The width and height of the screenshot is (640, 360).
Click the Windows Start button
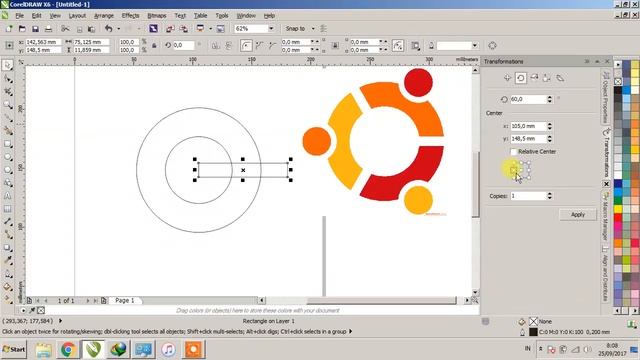pos(13,349)
